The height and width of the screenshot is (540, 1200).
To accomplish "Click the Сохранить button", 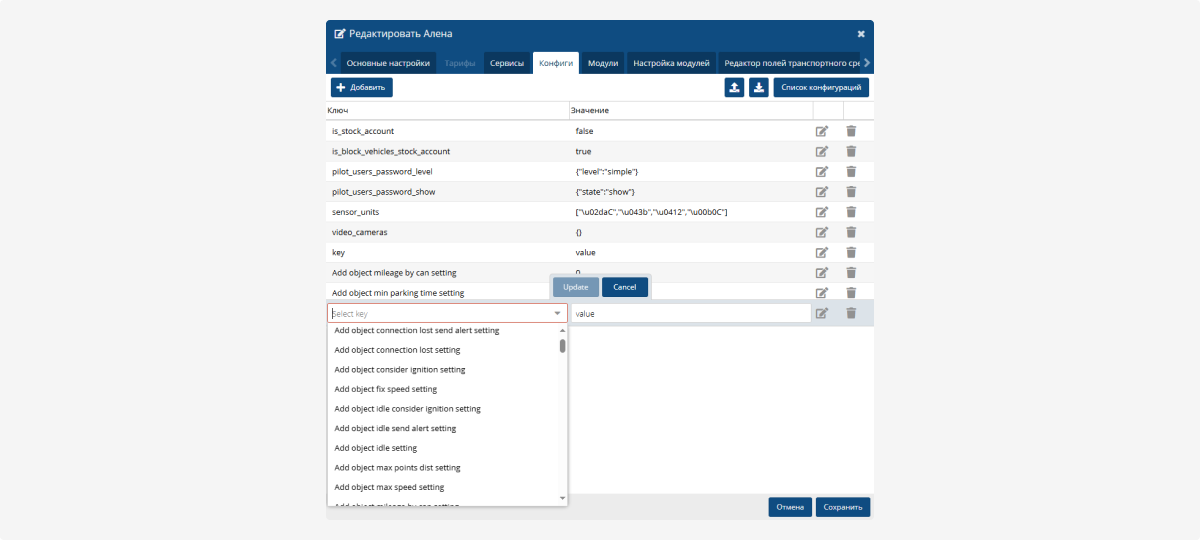I will pyautogui.click(x=843, y=507).
